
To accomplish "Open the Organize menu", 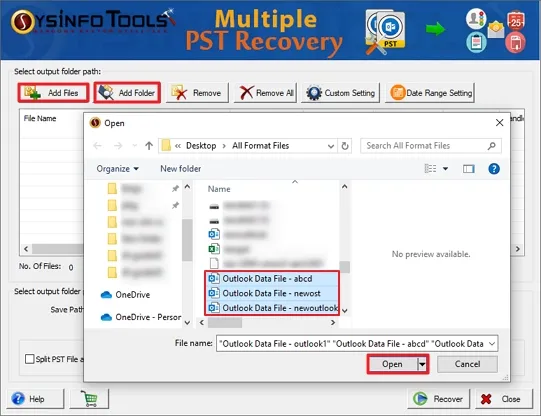I will 117,169.
